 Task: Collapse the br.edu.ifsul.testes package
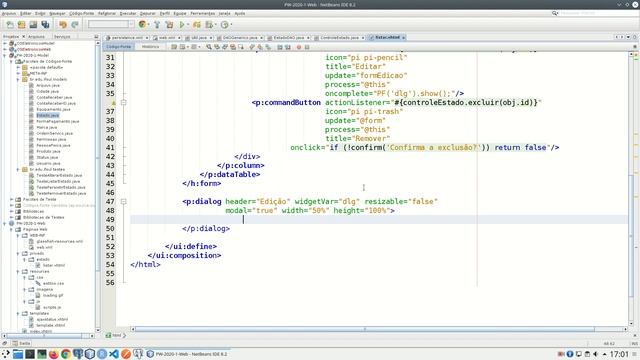[18, 169]
